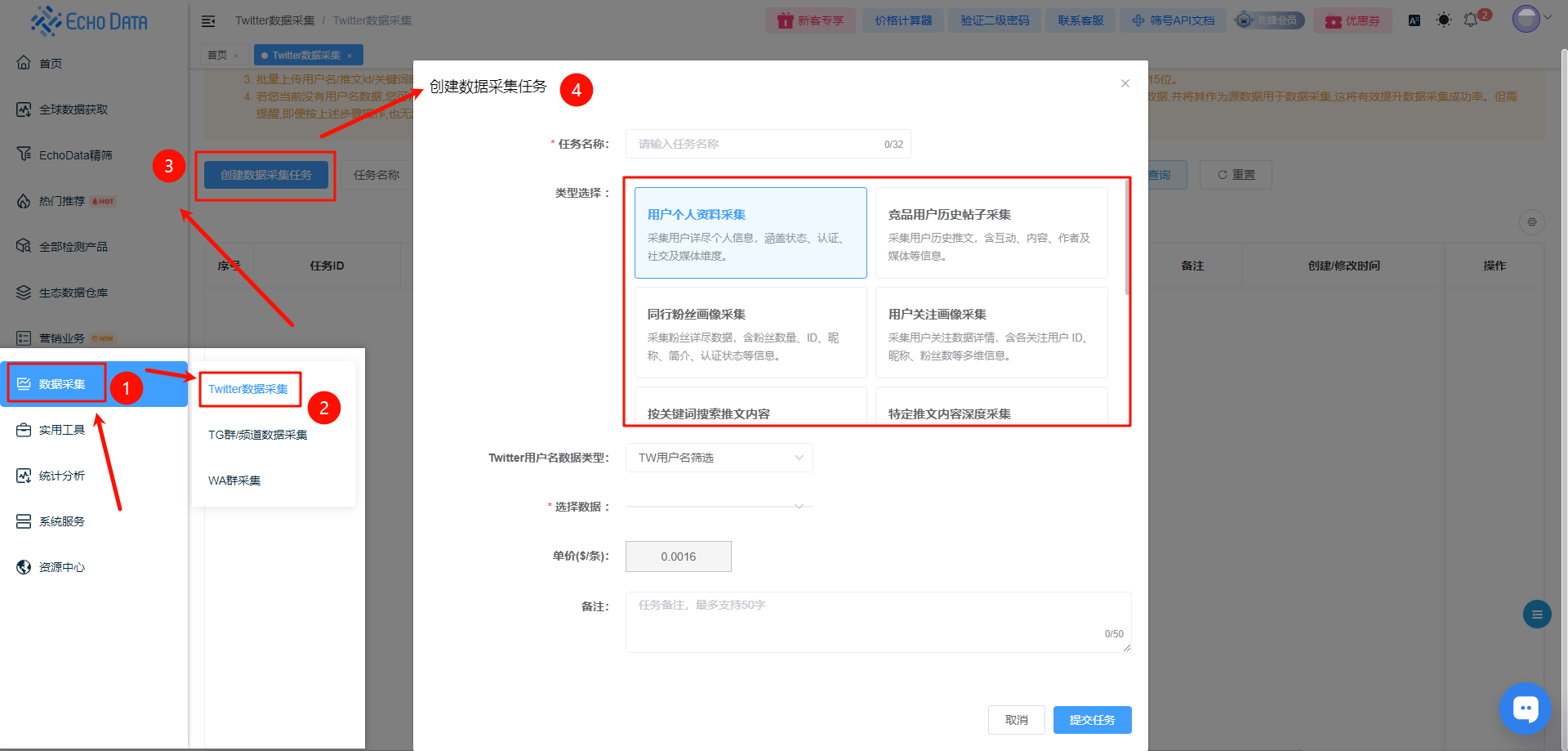Toggle the sidebar collapse menu icon
Image resolution: width=1568 pixels, height=751 pixels.
208,20
